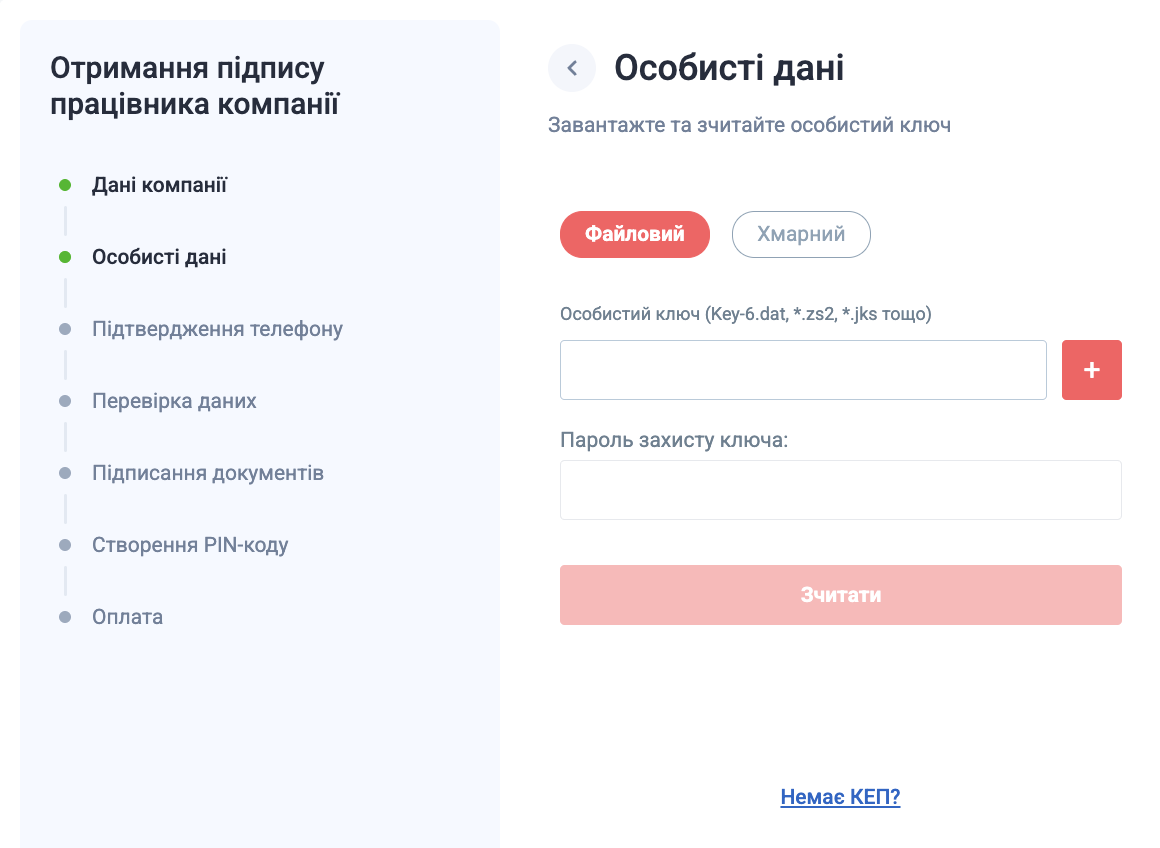Focus the Пароль захисту ключа field
This screenshot has width=1160, height=848.
pyautogui.click(x=840, y=490)
